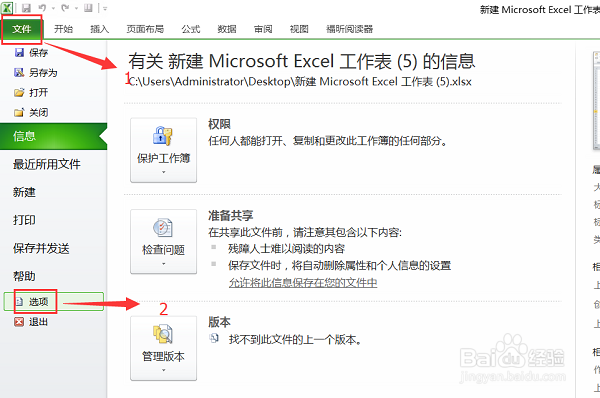600x398 pixels.
Task: Click the 文件 (File) tab
Action: [21, 29]
